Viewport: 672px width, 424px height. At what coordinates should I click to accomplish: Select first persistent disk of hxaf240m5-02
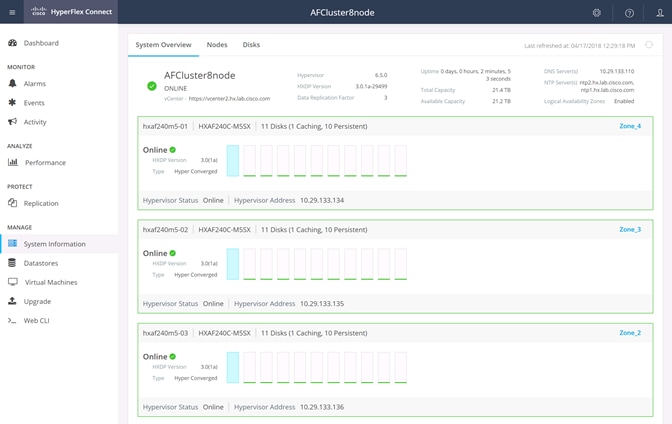pyautogui.click(x=249, y=264)
